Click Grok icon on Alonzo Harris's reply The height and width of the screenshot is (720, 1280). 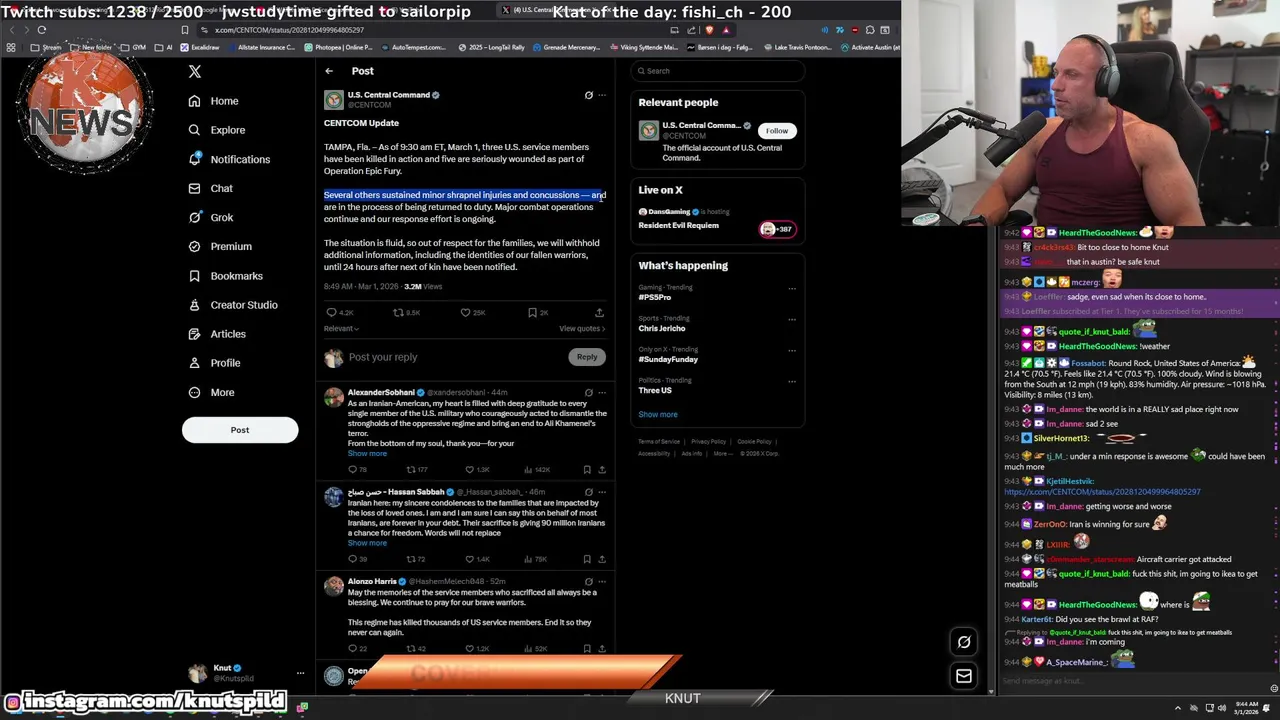(x=588, y=581)
